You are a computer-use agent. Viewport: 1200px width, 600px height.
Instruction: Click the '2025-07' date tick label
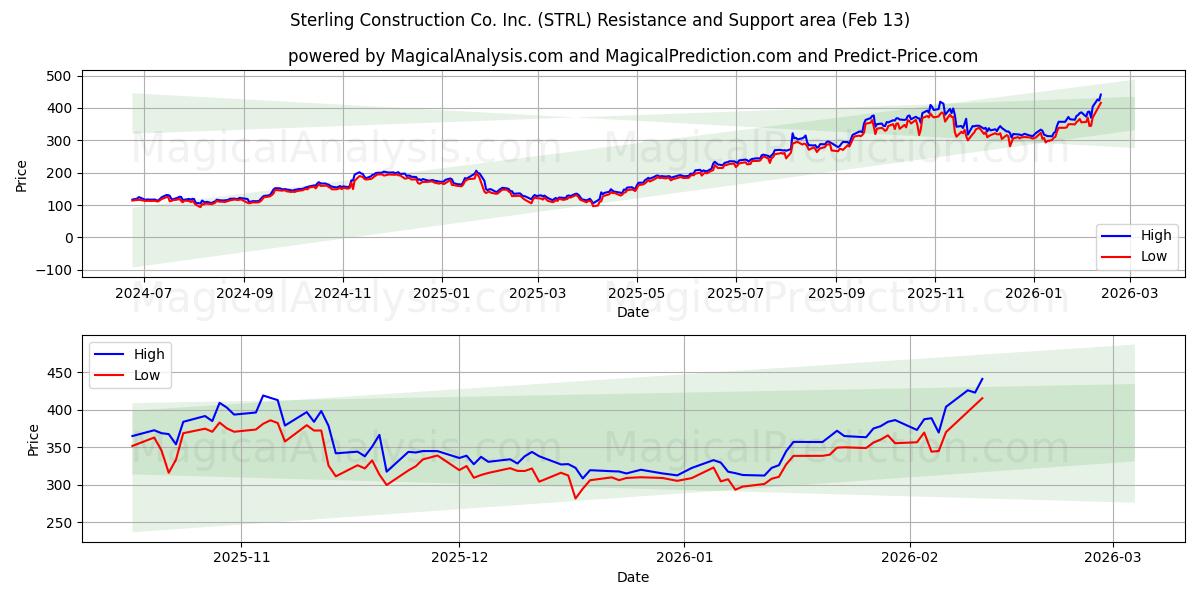pos(736,294)
